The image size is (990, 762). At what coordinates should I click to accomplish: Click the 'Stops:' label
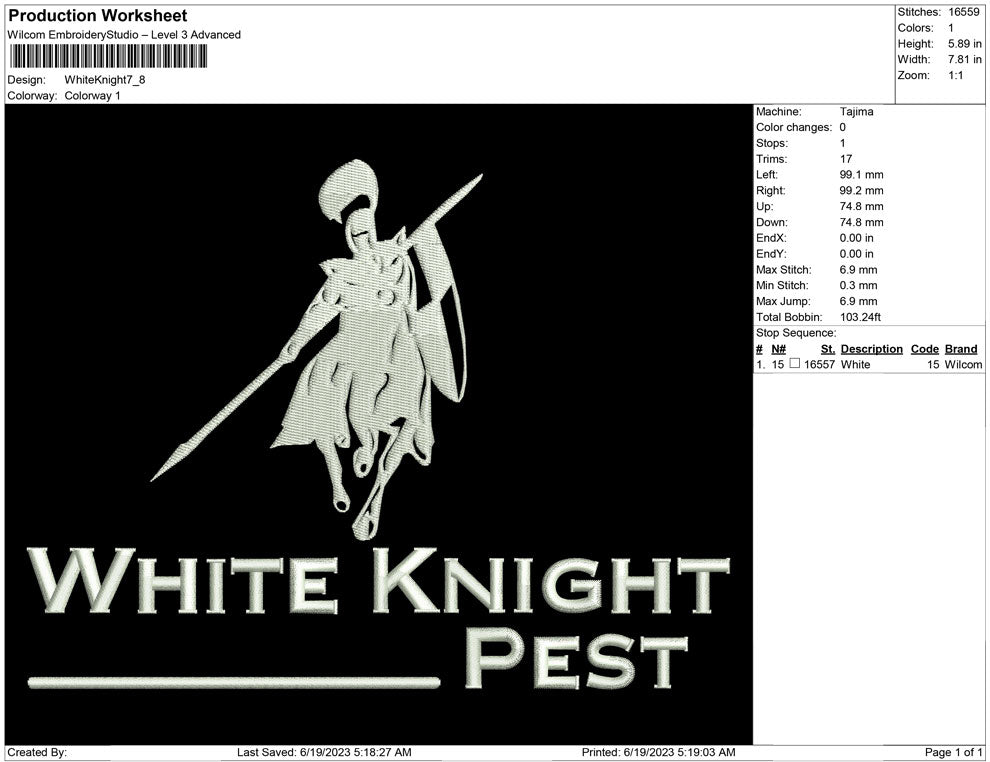coord(772,143)
